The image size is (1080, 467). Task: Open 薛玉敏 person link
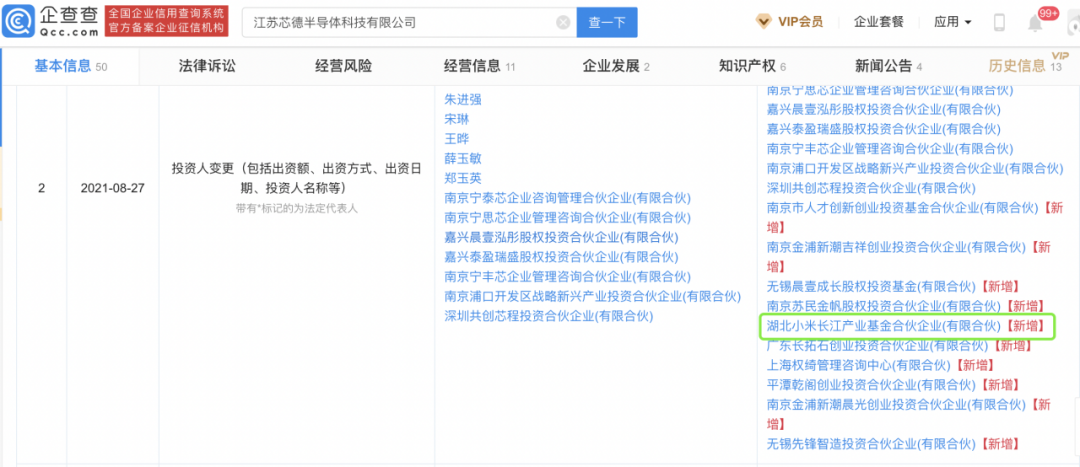click(x=464, y=158)
